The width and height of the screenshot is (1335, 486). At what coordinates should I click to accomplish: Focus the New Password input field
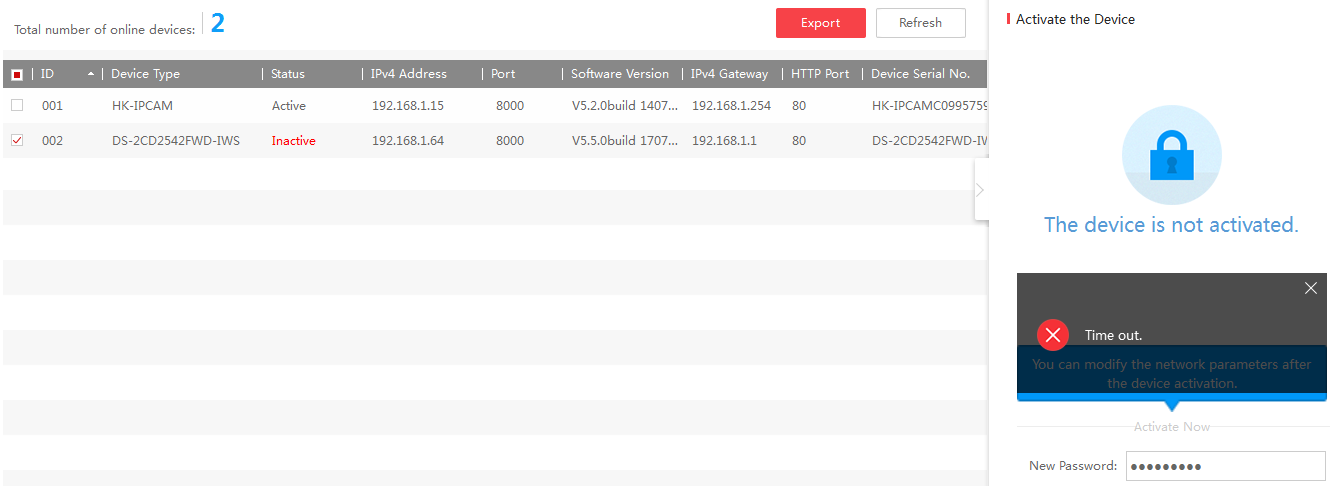(1225, 466)
